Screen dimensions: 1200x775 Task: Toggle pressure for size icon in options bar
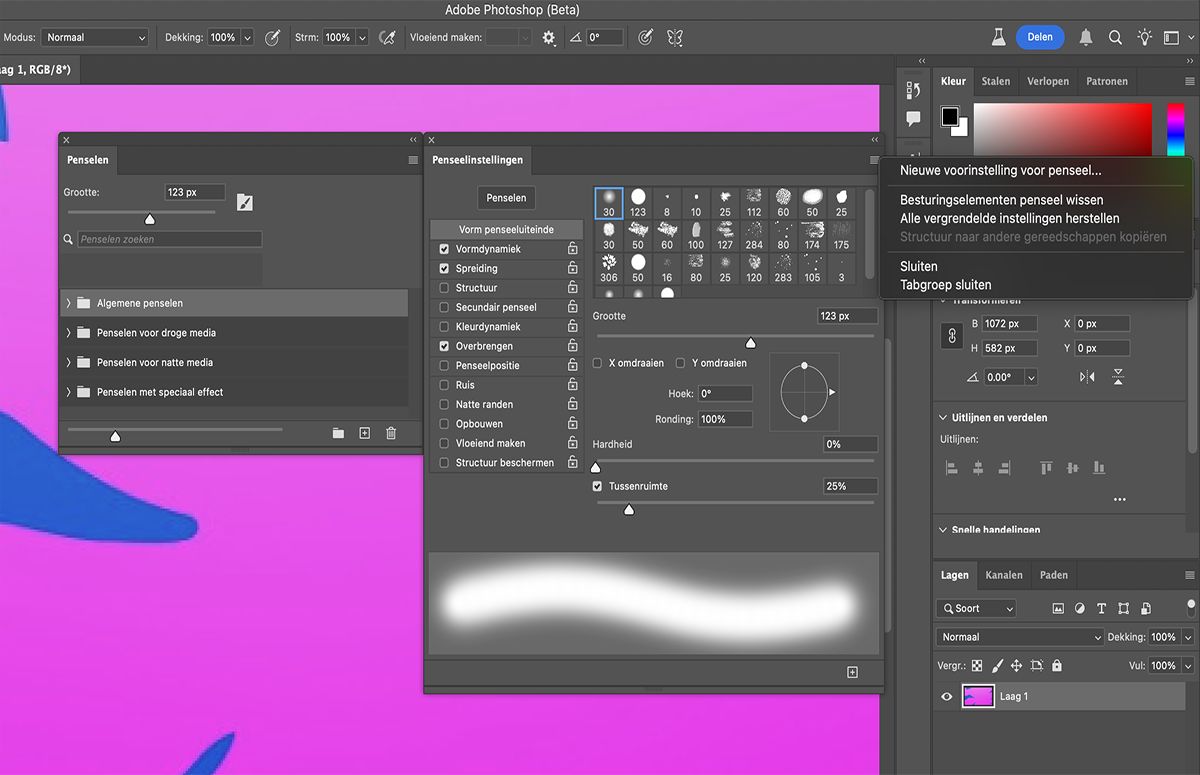646,37
